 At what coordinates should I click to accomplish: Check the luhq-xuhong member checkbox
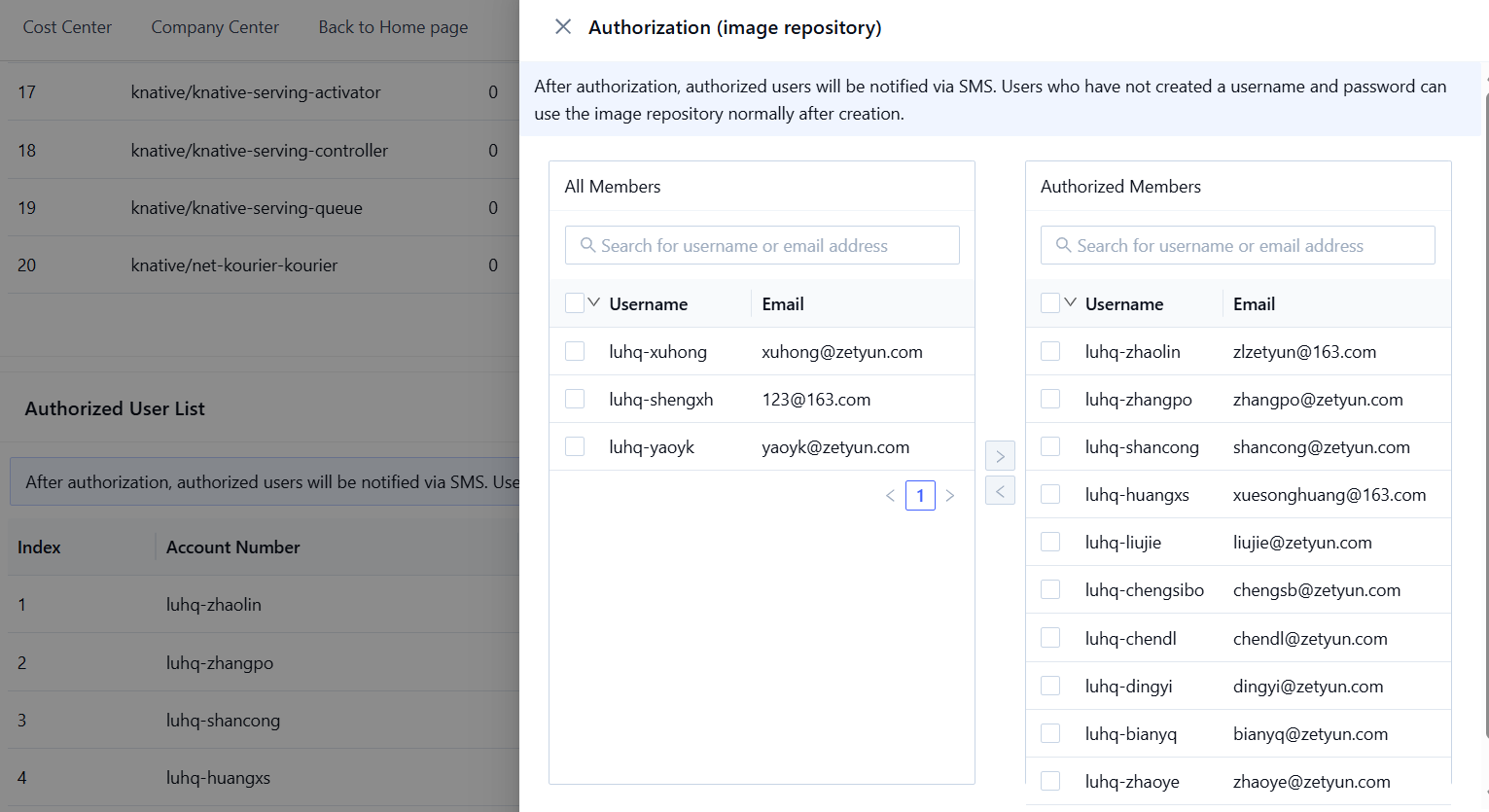(x=575, y=351)
